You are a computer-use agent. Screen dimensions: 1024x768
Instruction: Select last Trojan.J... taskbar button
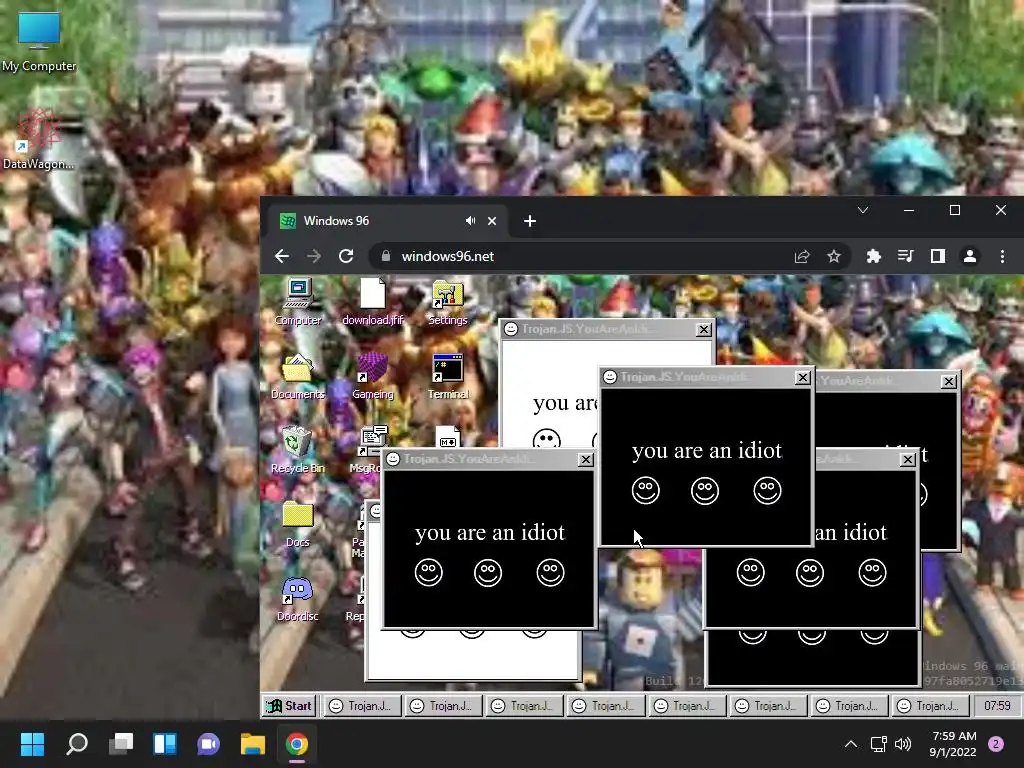tap(930, 706)
